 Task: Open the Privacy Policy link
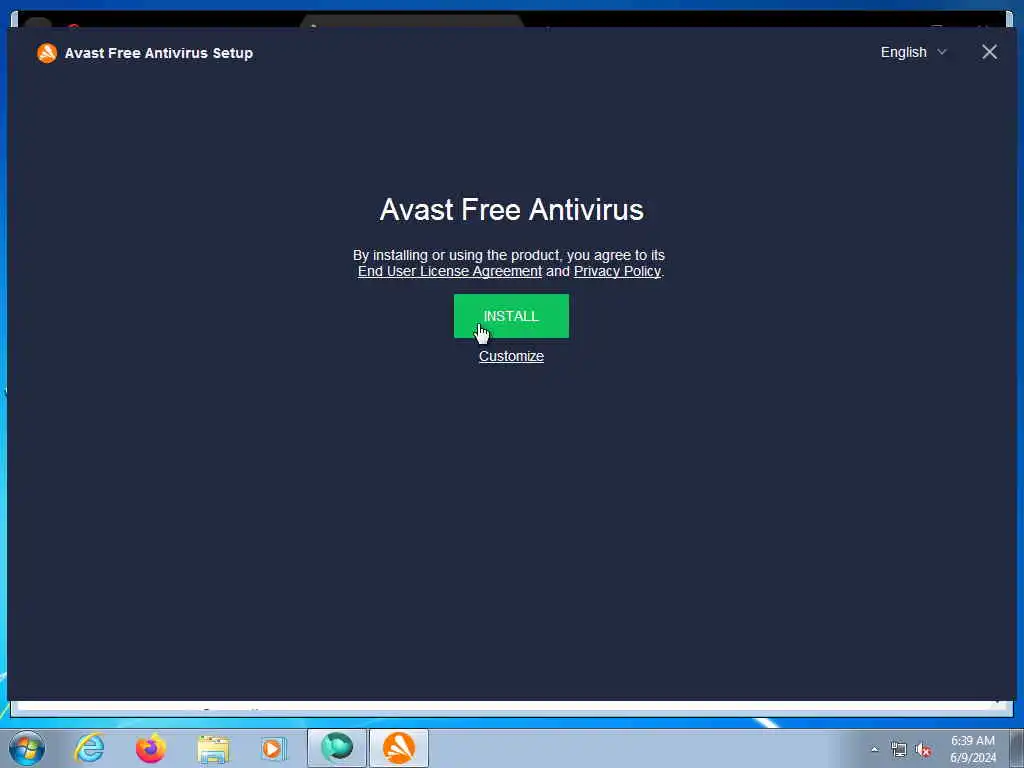(617, 271)
